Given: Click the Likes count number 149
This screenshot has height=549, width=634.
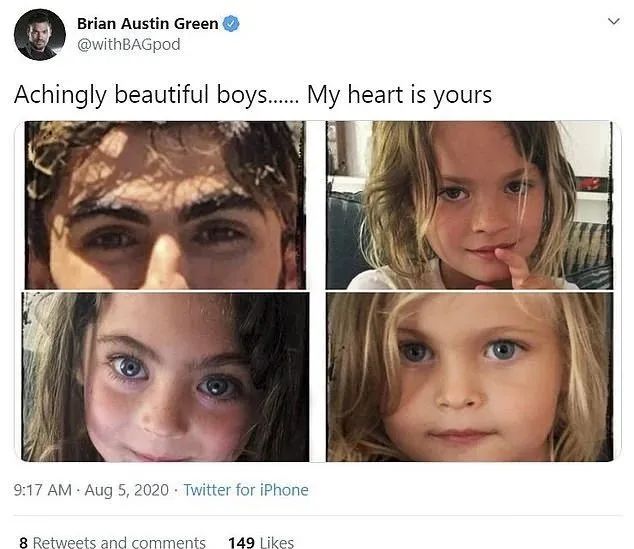Looking at the screenshot, I should [x=241, y=543].
